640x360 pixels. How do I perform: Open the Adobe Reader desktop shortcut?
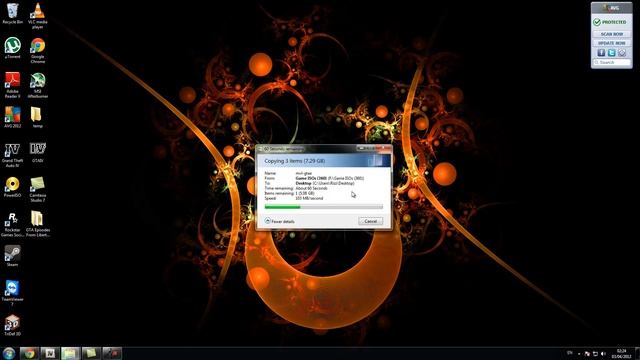click(13, 84)
